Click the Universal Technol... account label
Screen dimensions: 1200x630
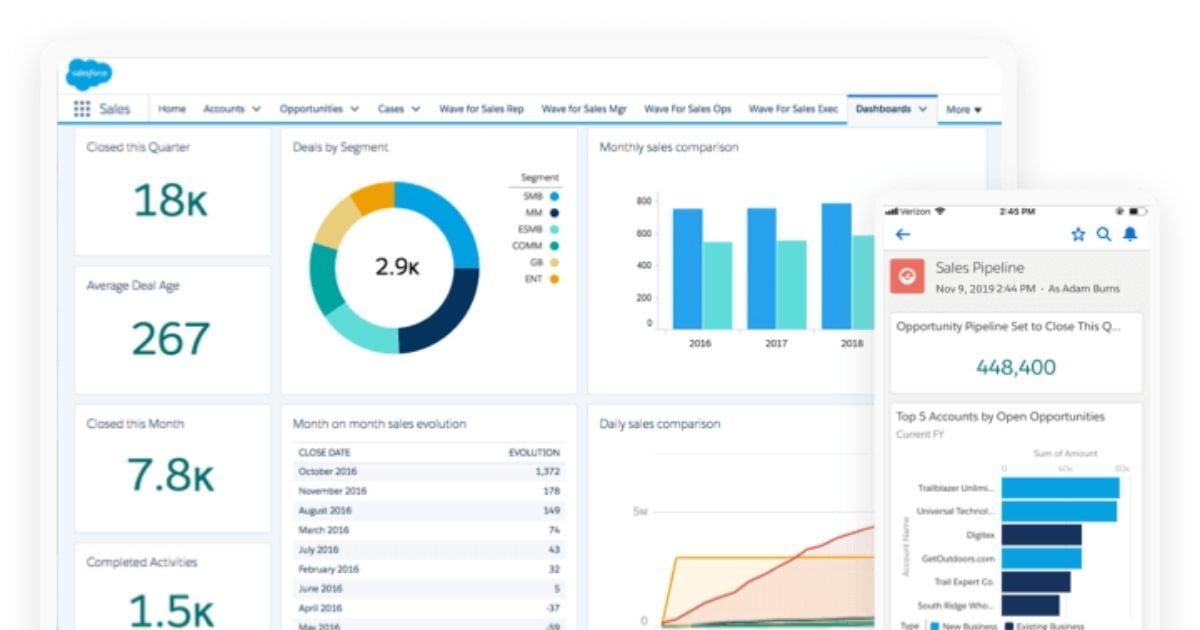(x=956, y=511)
